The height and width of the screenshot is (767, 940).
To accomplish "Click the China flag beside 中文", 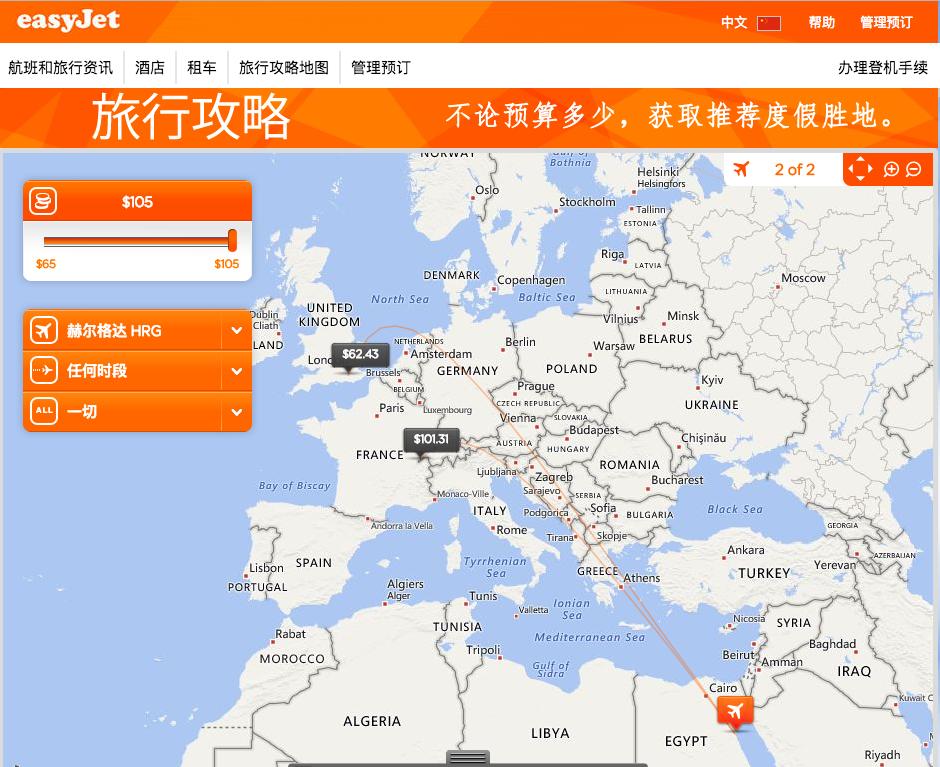I will coord(768,21).
